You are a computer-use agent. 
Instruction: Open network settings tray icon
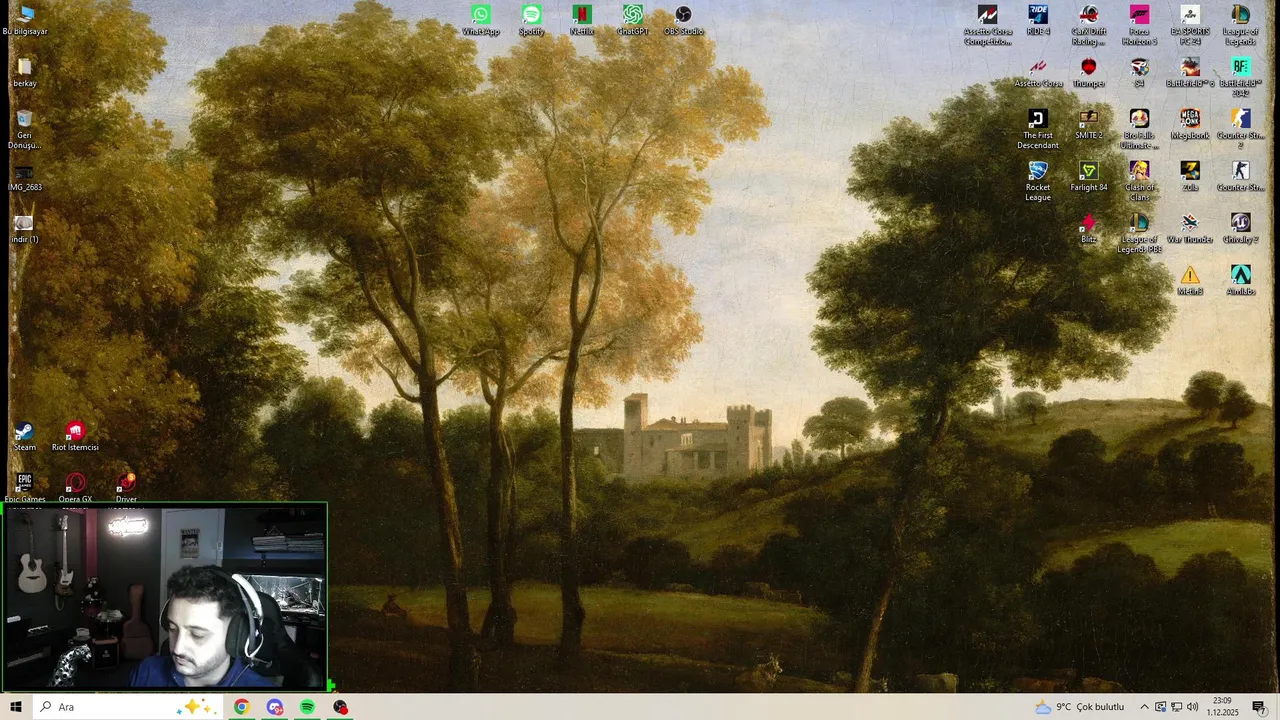click(1176, 707)
